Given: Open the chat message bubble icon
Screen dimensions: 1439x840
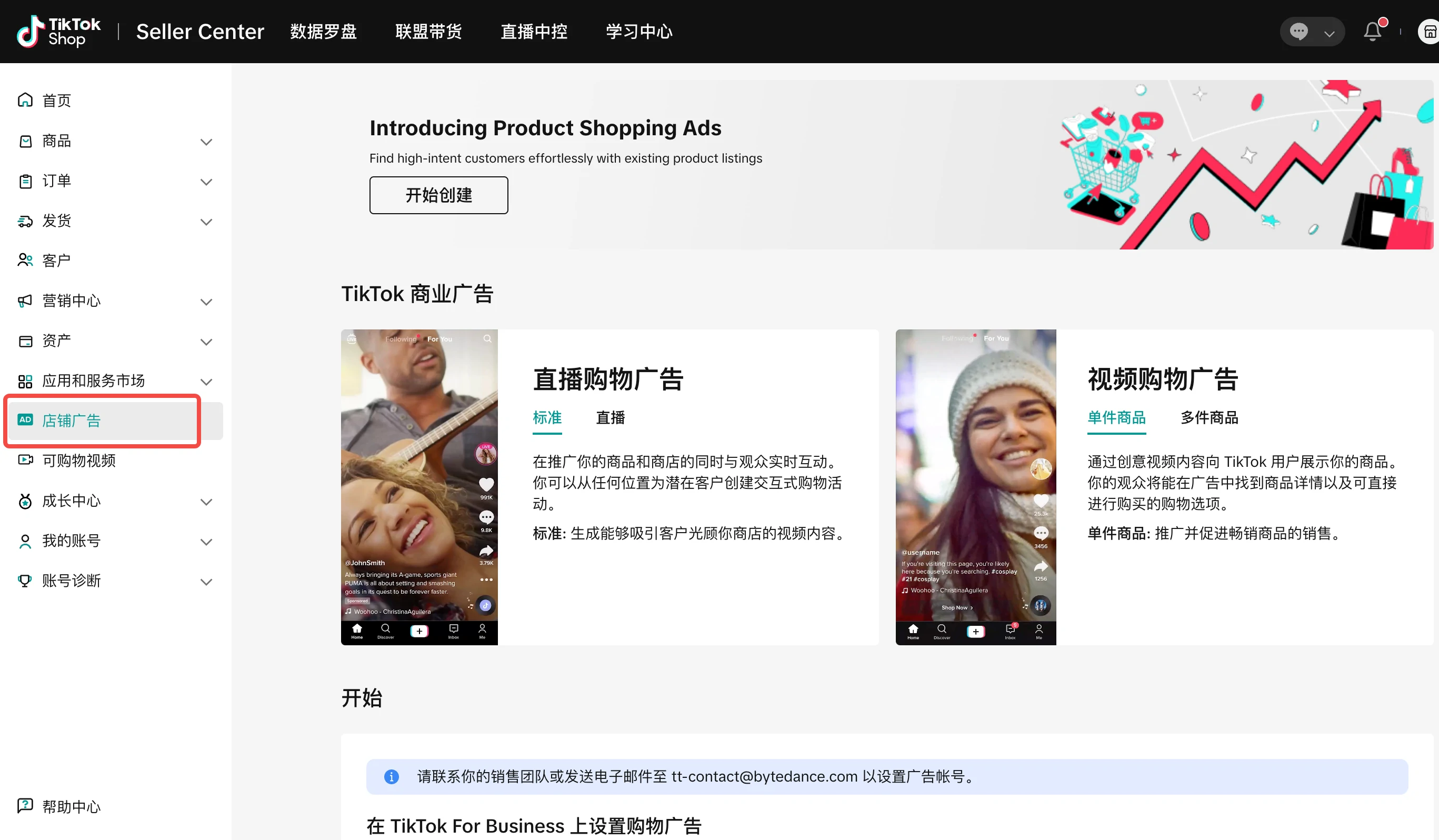Looking at the screenshot, I should pos(1299,32).
